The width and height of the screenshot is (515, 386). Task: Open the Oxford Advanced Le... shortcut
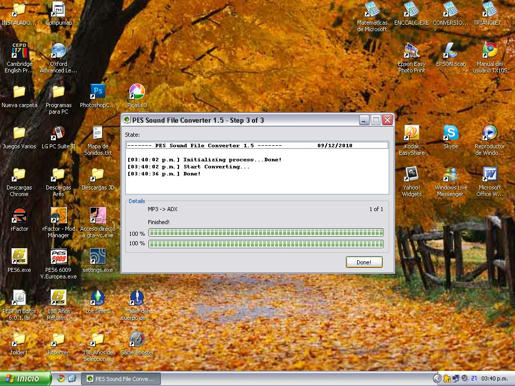pos(58,58)
